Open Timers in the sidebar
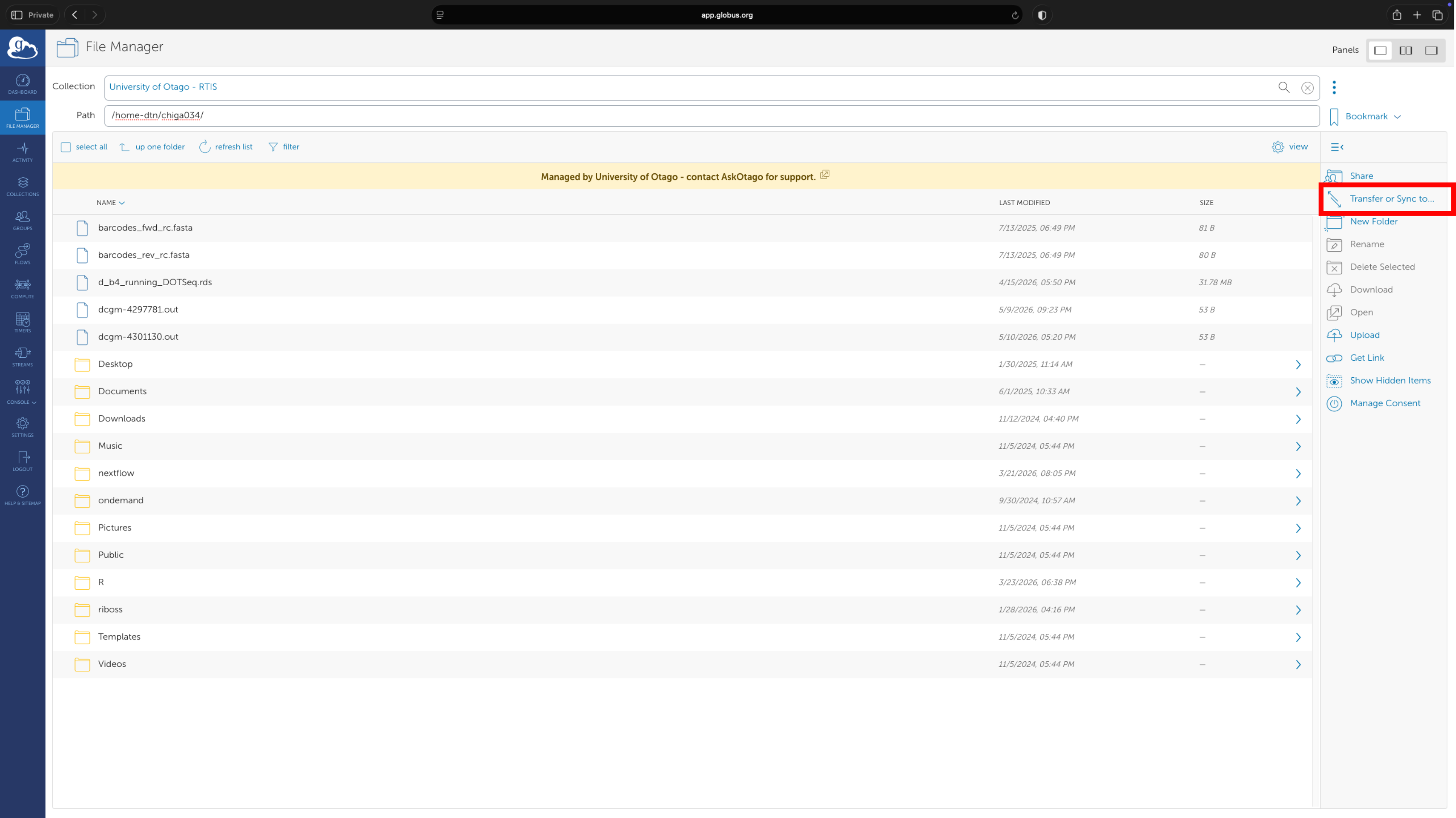The width and height of the screenshot is (1456, 818). point(23,323)
